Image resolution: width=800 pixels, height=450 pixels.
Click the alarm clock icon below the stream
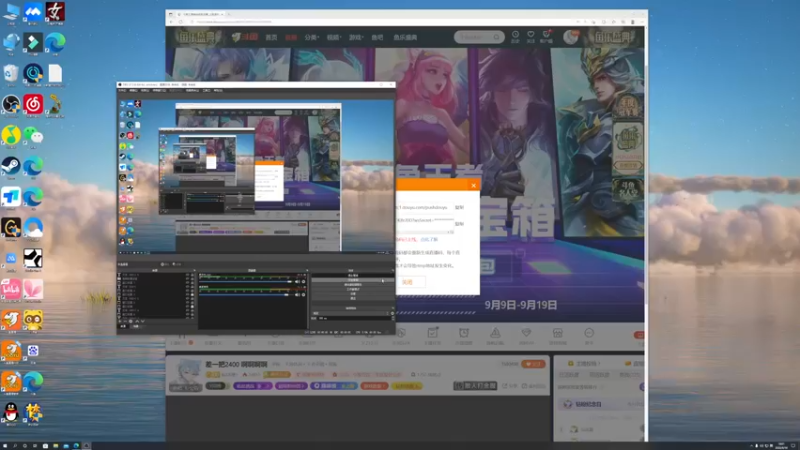point(464,334)
